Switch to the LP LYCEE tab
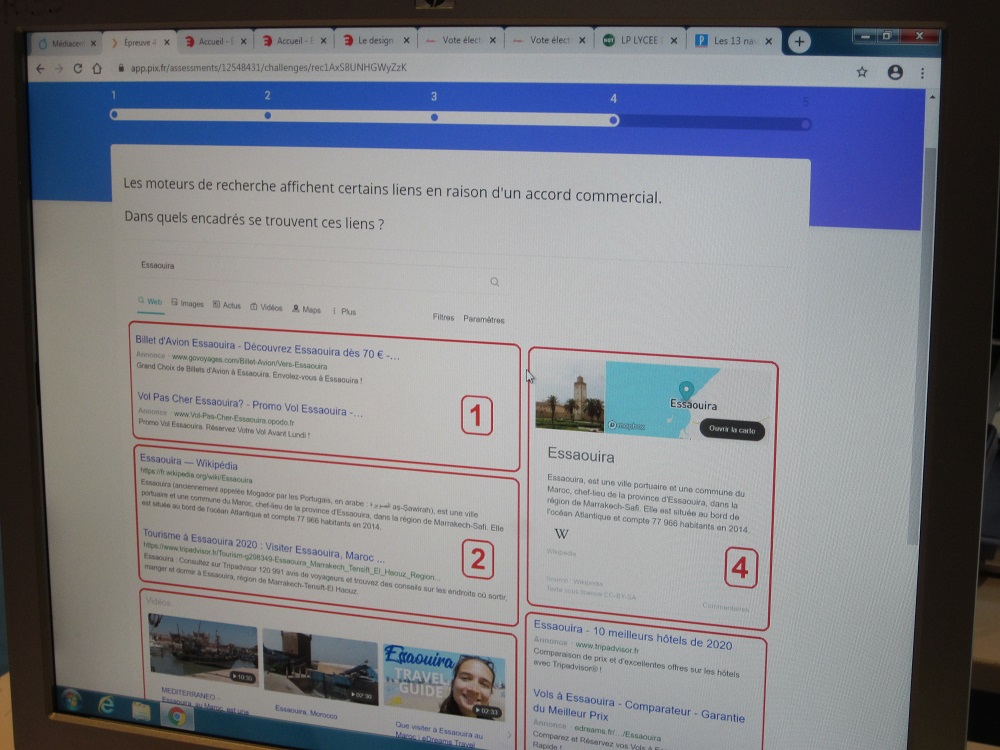The height and width of the screenshot is (750, 1000). tap(640, 40)
